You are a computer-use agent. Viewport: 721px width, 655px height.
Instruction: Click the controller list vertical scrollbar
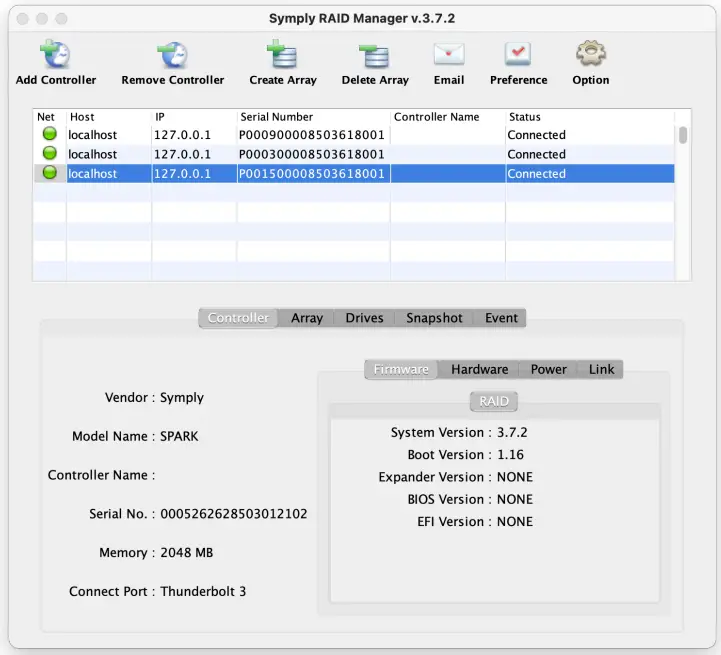[683, 135]
